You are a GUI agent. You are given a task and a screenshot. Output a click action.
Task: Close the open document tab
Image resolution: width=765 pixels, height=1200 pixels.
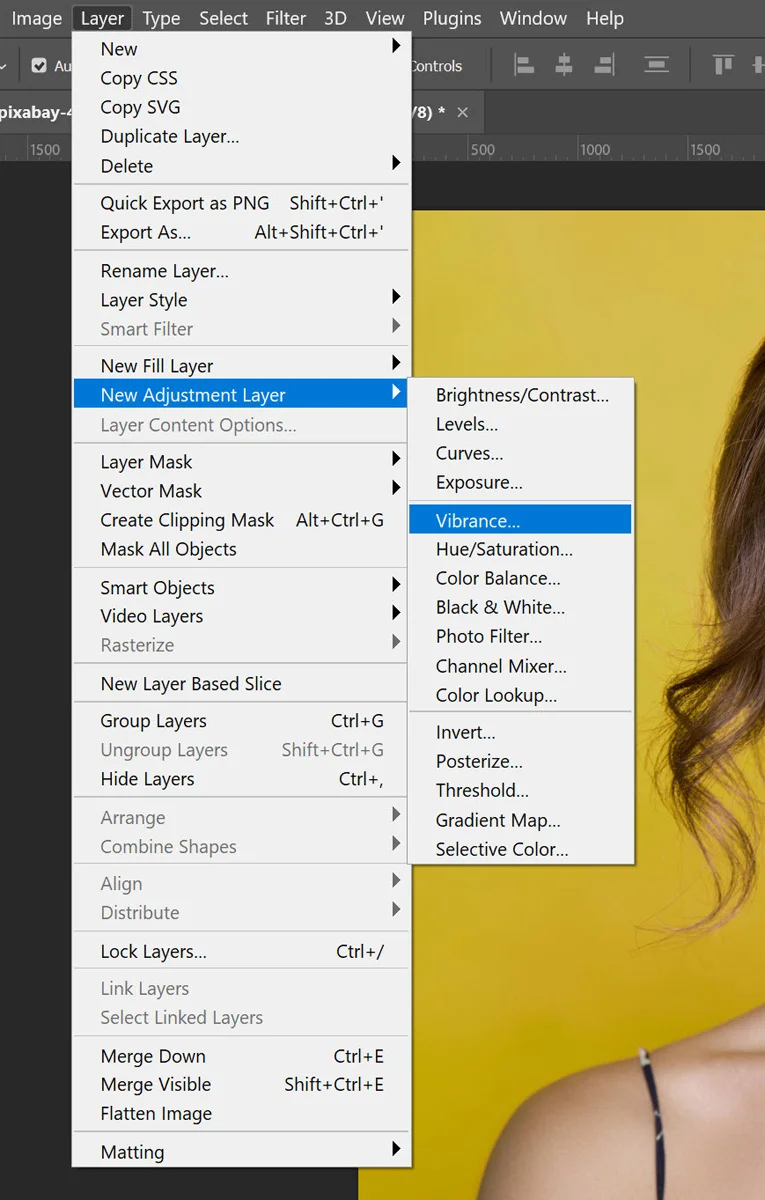tap(462, 112)
